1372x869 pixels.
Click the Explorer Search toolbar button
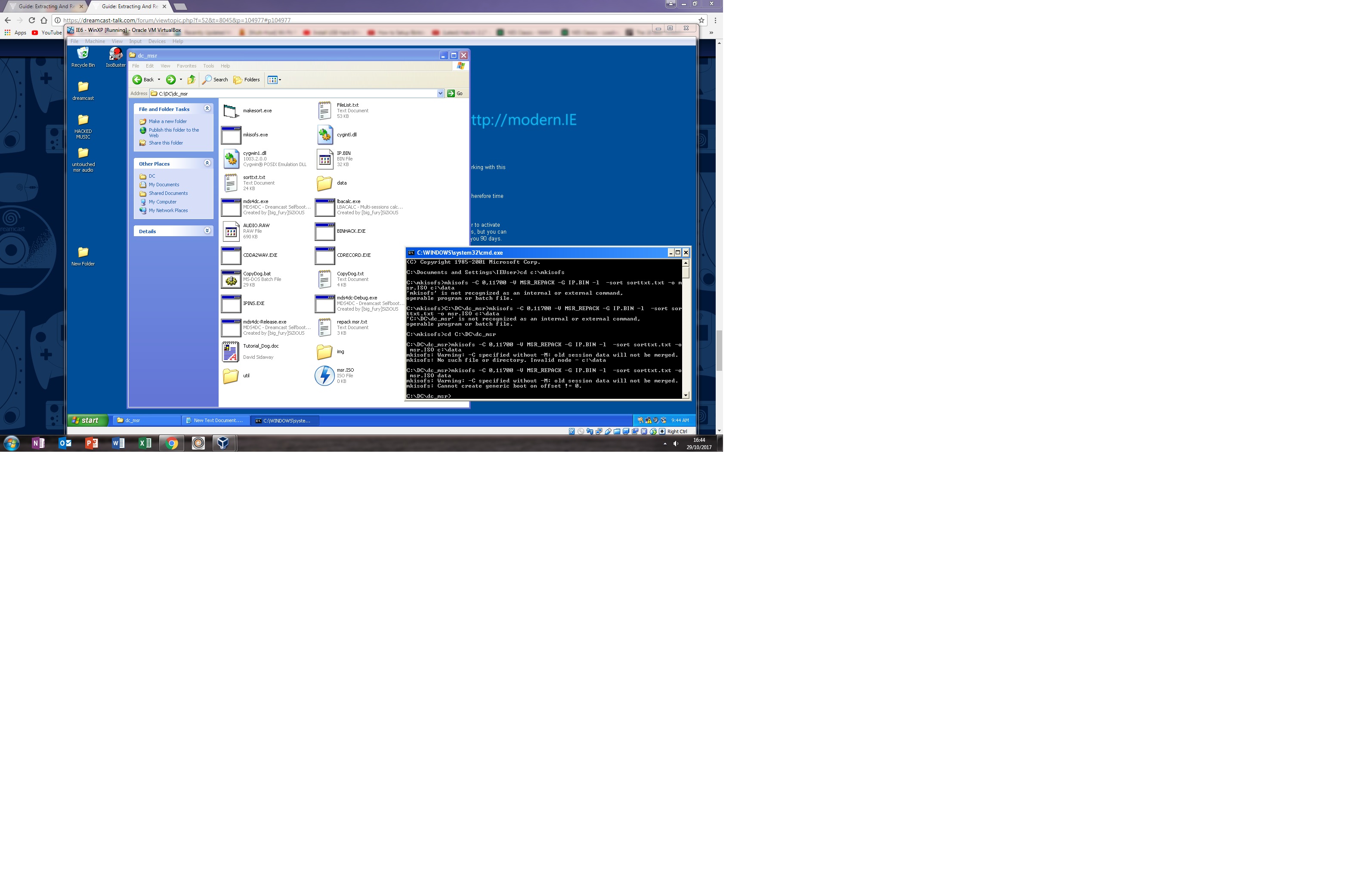click(x=215, y=80)
